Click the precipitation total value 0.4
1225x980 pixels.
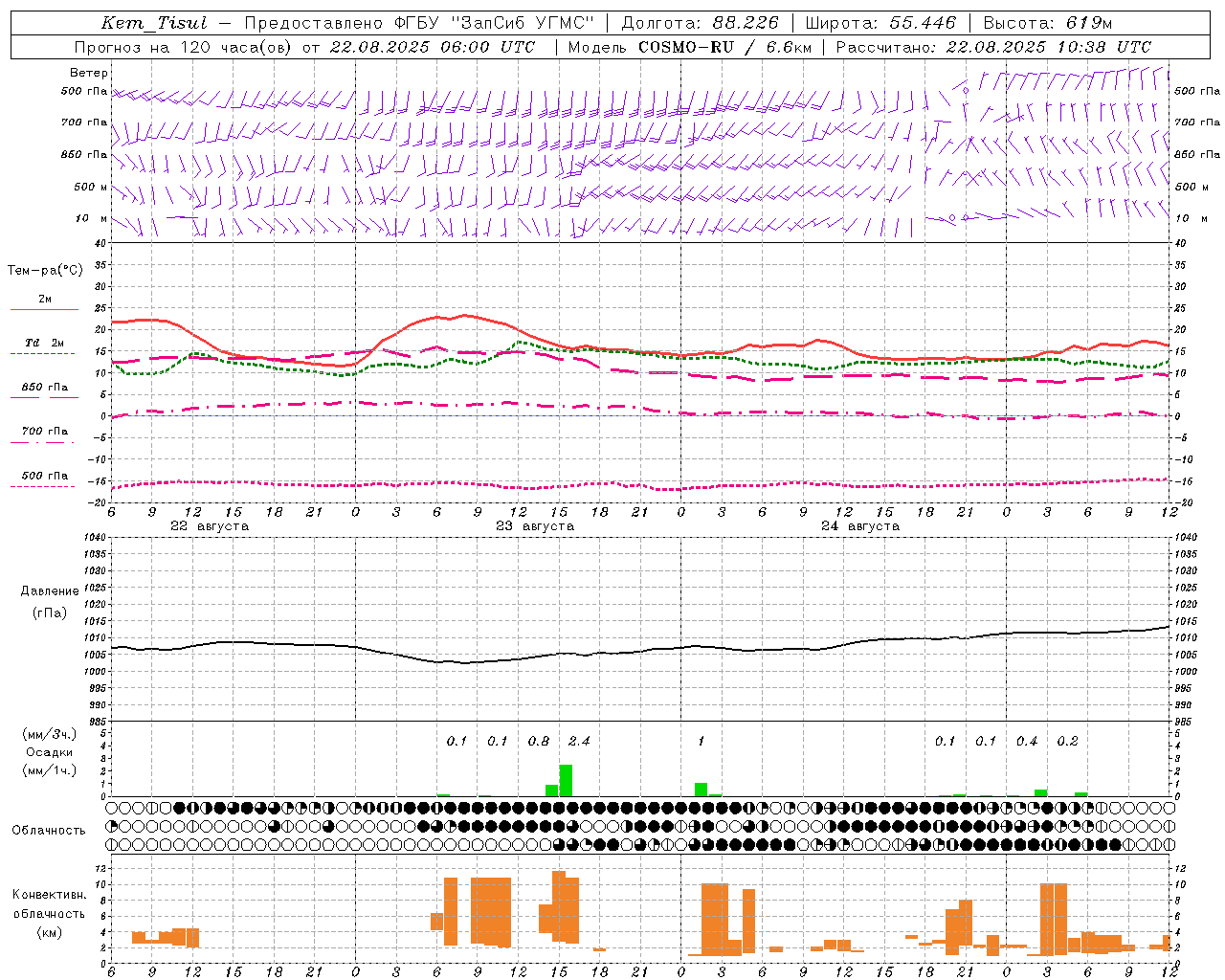[1027, 741]
